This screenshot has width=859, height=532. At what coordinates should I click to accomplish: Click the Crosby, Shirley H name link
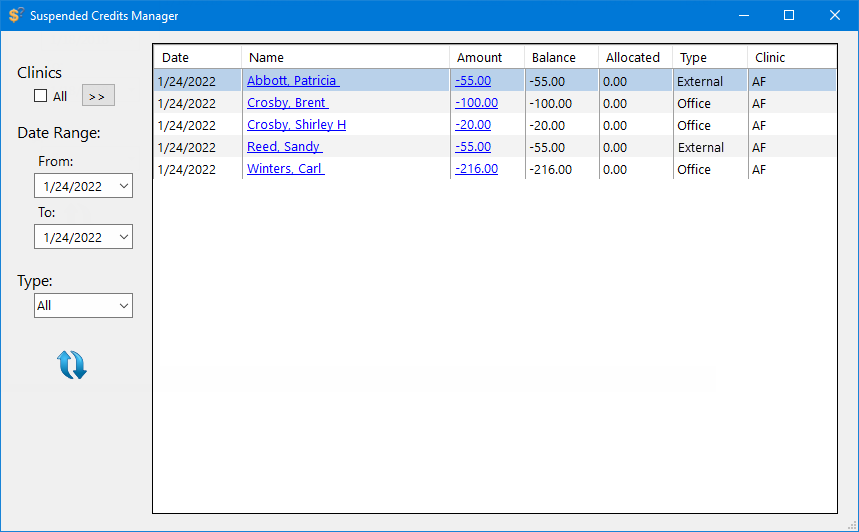coord(296,125)
